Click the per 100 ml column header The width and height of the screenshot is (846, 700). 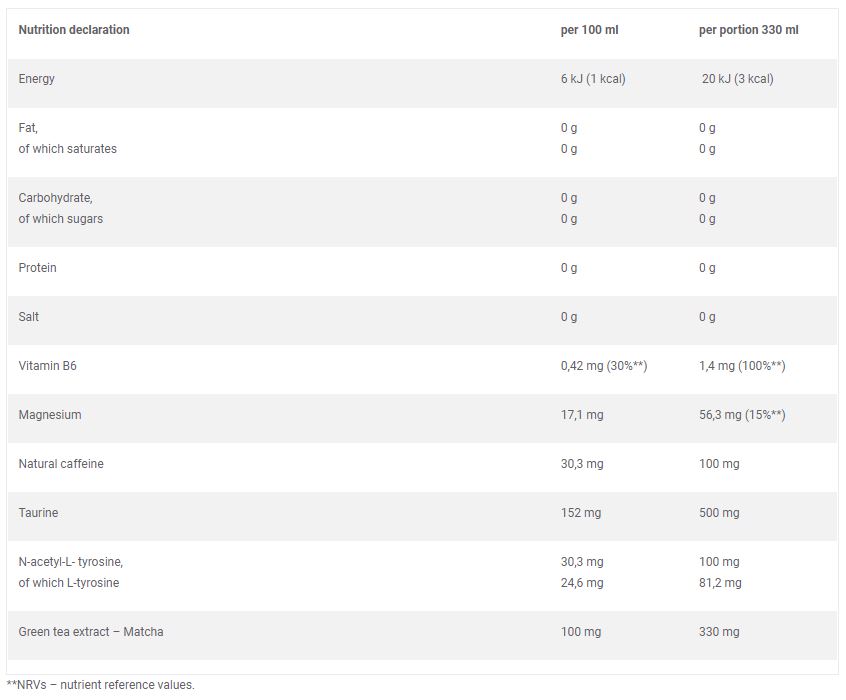(x=589, y=30)
